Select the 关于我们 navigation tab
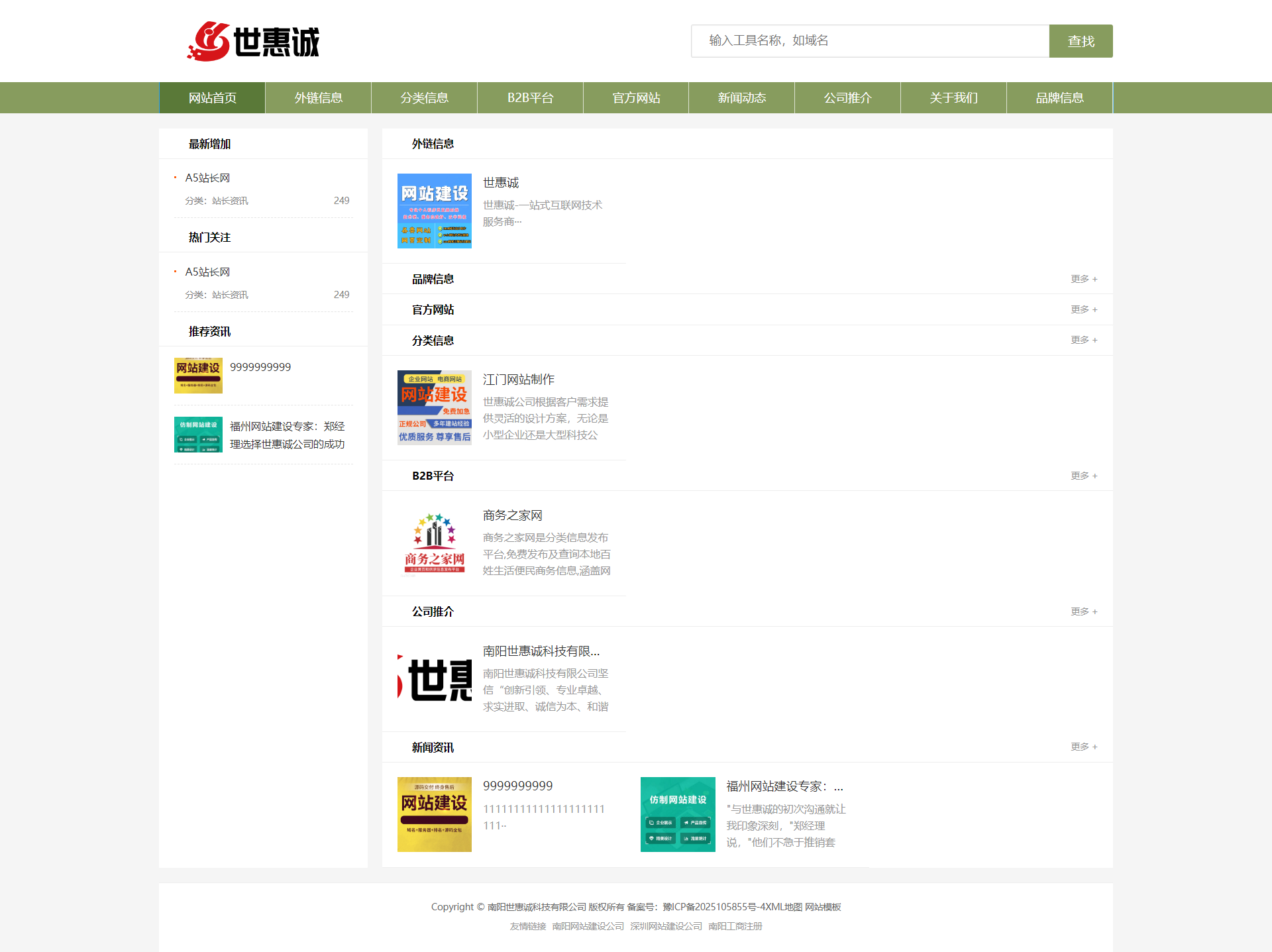 (953, 97)
